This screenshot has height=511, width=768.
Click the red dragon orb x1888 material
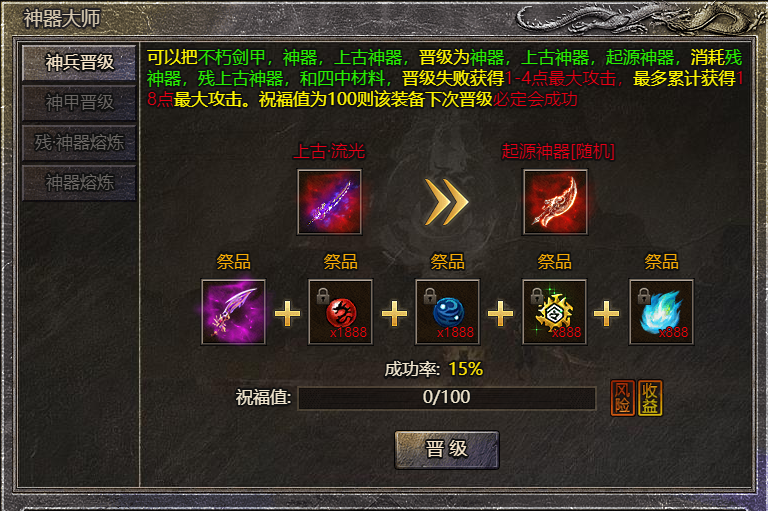click(x=340, y=312)
